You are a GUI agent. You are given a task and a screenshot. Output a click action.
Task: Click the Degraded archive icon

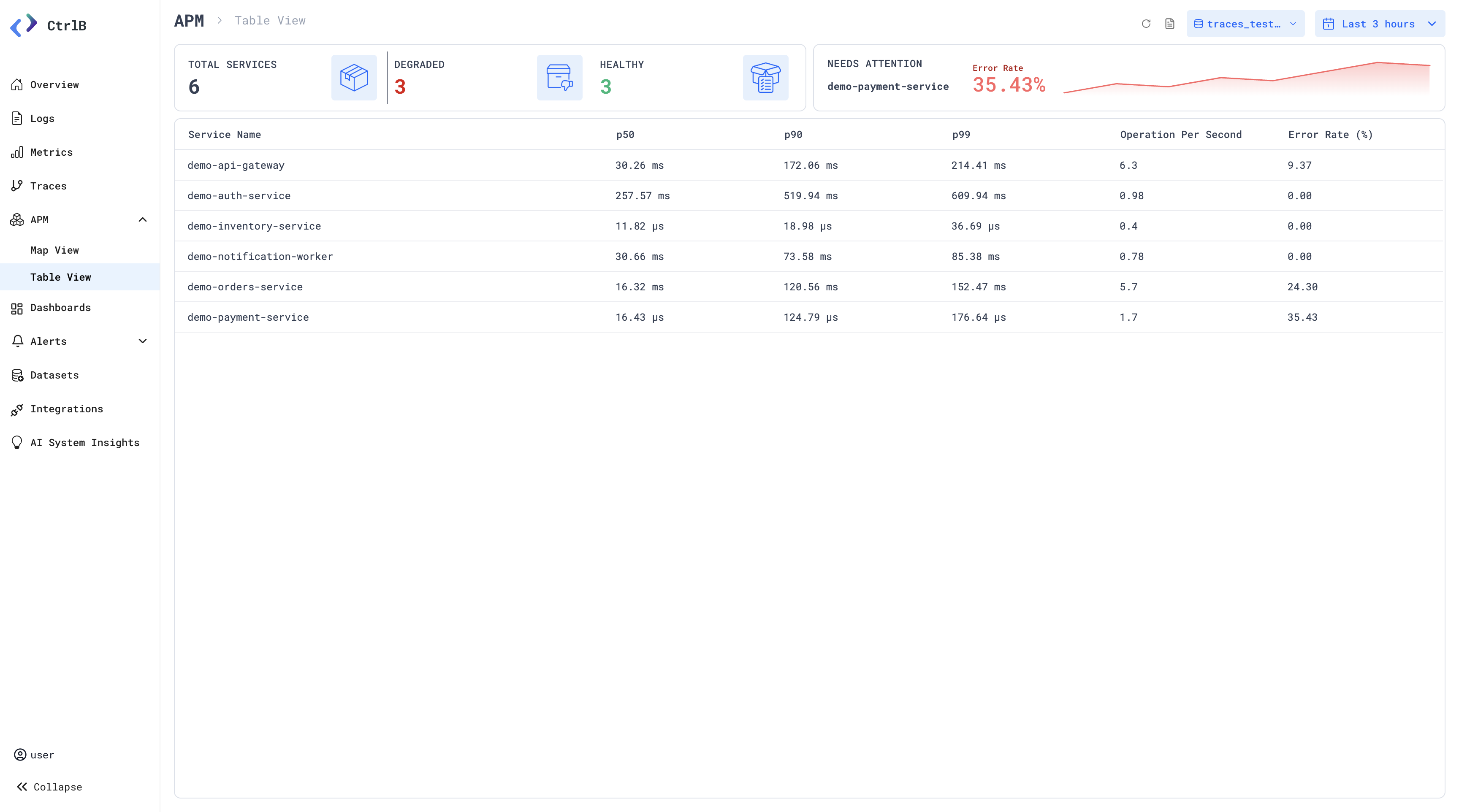pyautogui.click(x=560, y=78)
